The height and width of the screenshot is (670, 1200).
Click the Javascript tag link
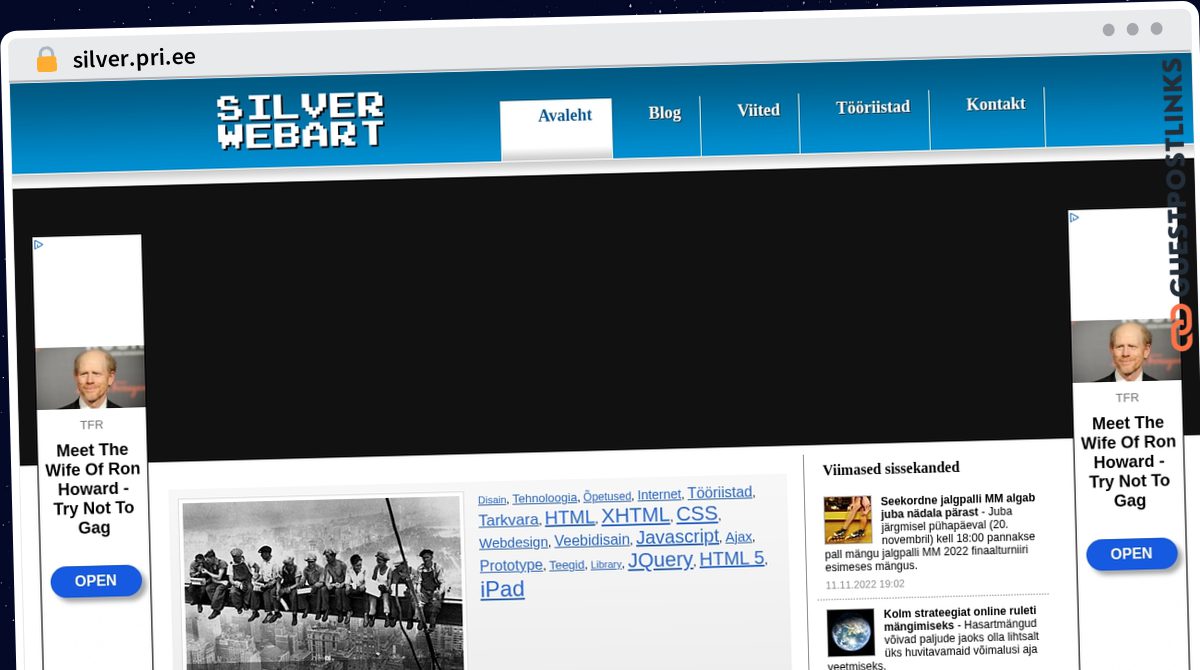pyautogui.click(x=678, y=537)
